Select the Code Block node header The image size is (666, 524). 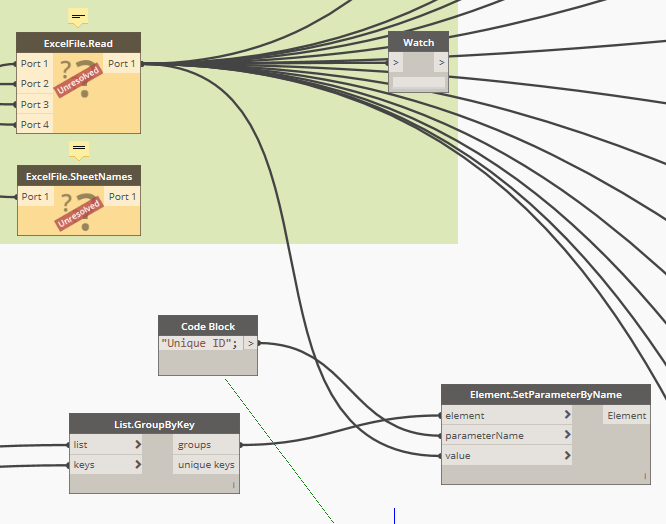click(208, 326)
